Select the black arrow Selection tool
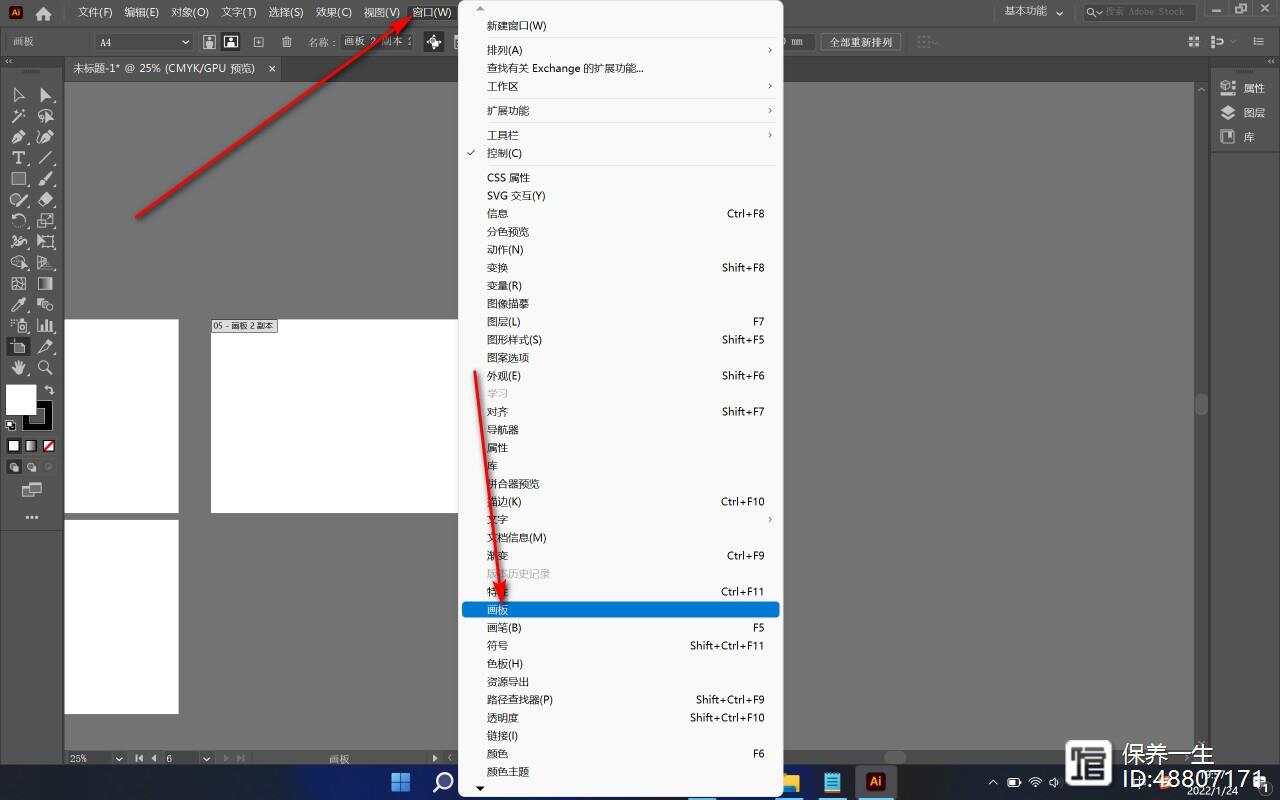1280x800 pixels. [x=19, y=95]
